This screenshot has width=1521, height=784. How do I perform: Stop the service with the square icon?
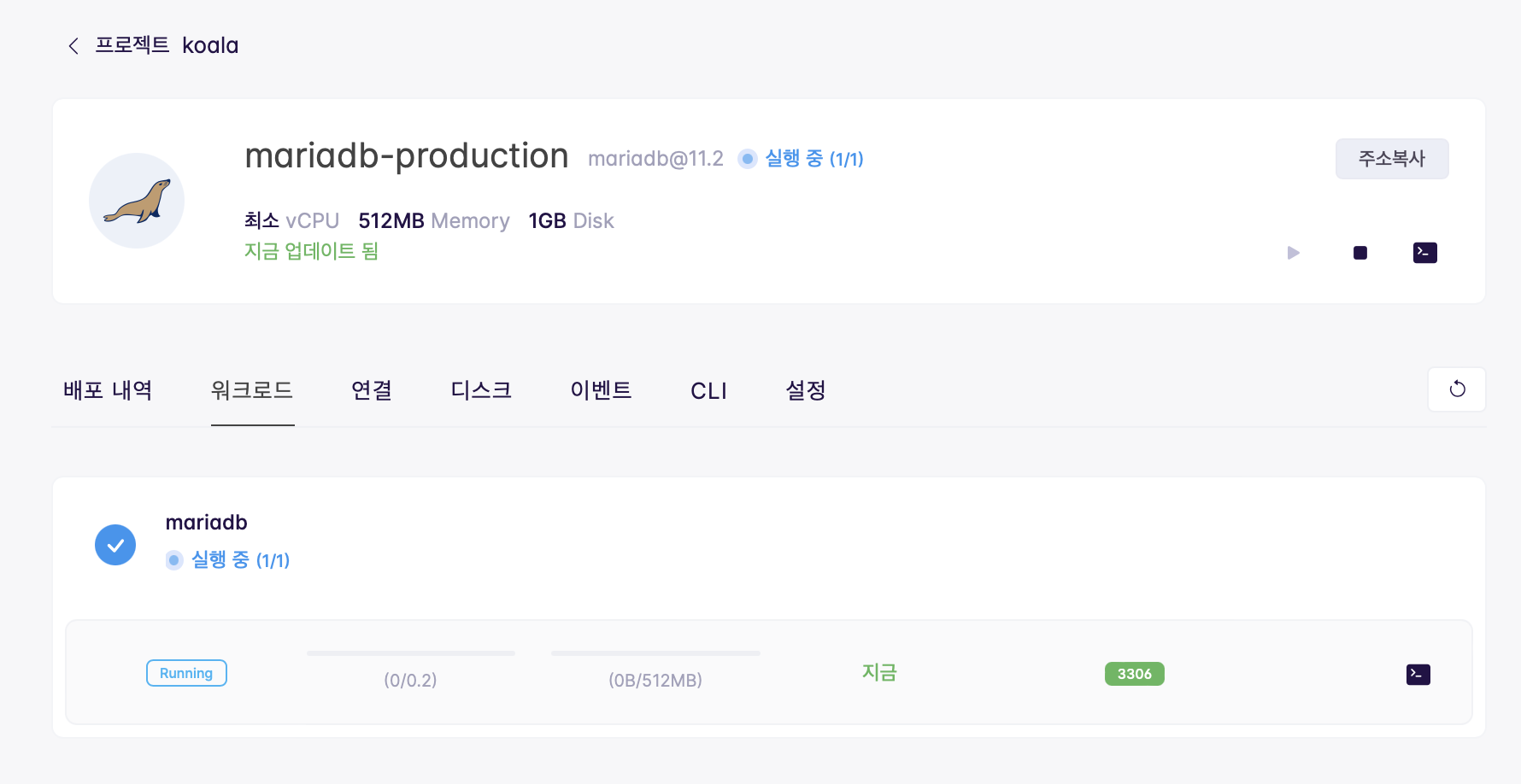pyautogui.click(x=1360, y=253)
